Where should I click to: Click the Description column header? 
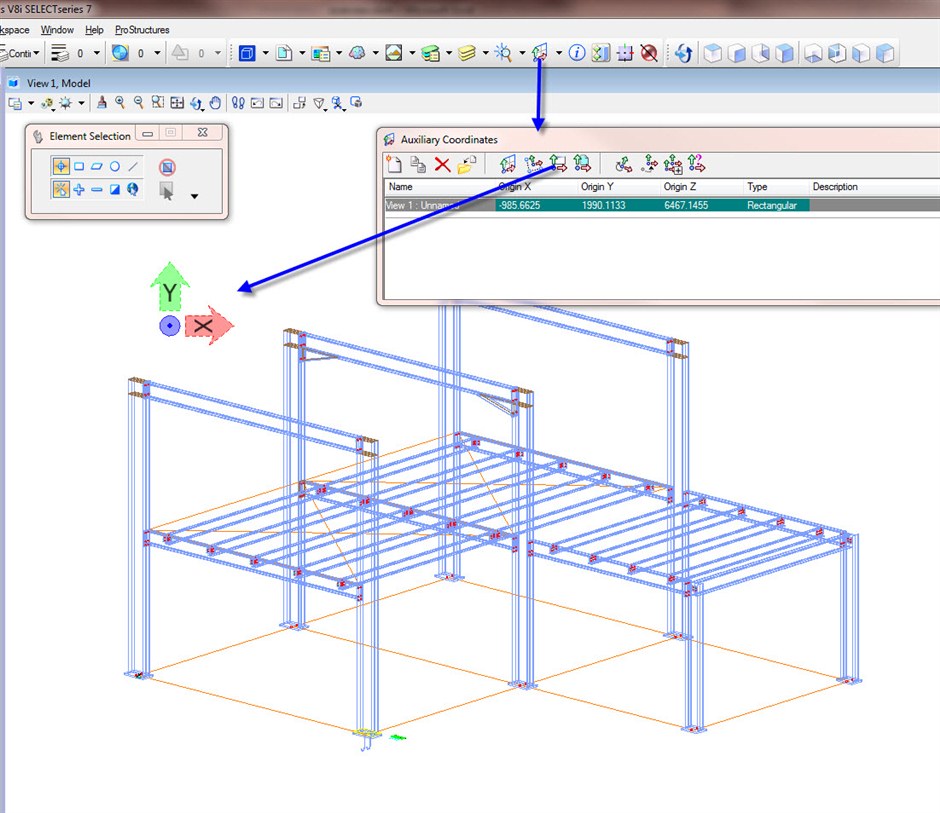[835, 187]
